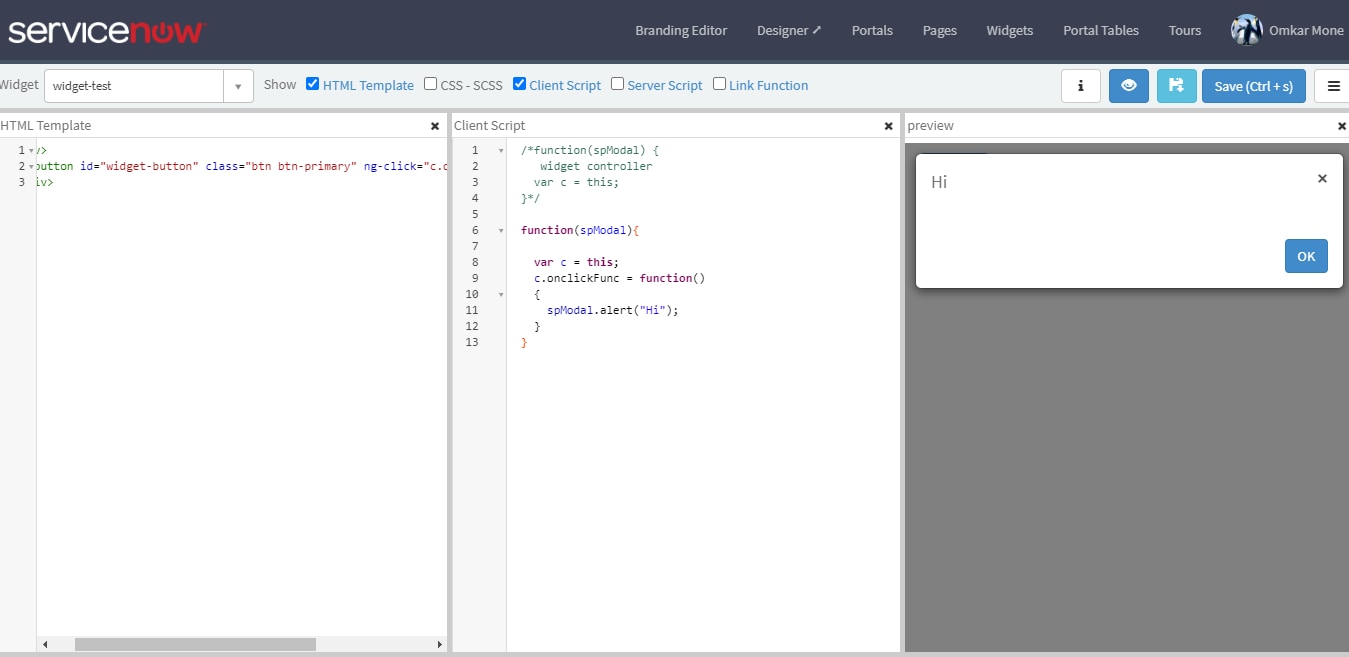The width and height of the screenshot is (1349, 657).
Task: Click the info icon button
Action: 1080,86
